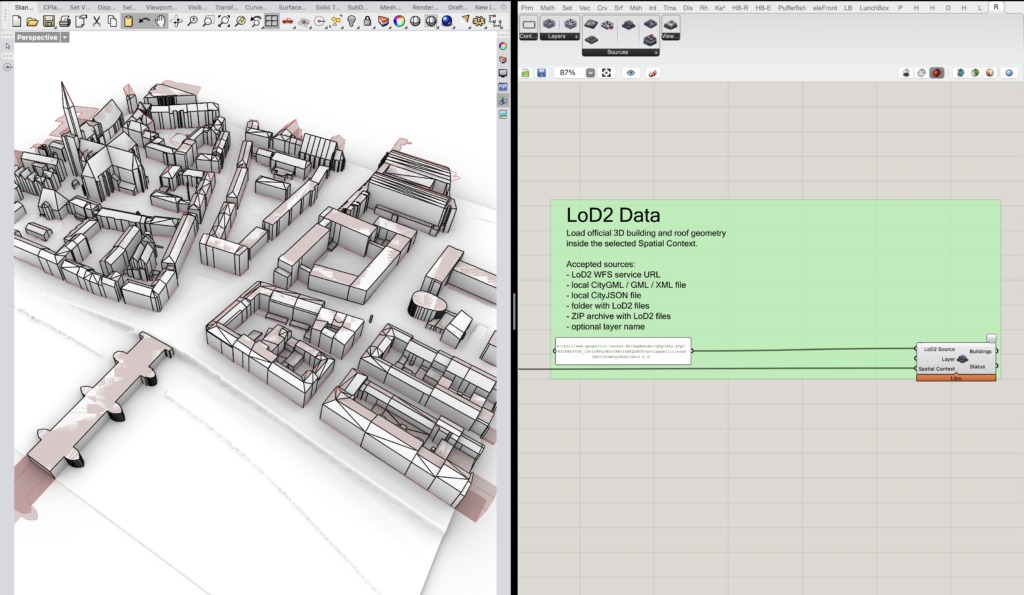Click the Undo View Change icon
1024x595 pixels.
pos(256,22)
